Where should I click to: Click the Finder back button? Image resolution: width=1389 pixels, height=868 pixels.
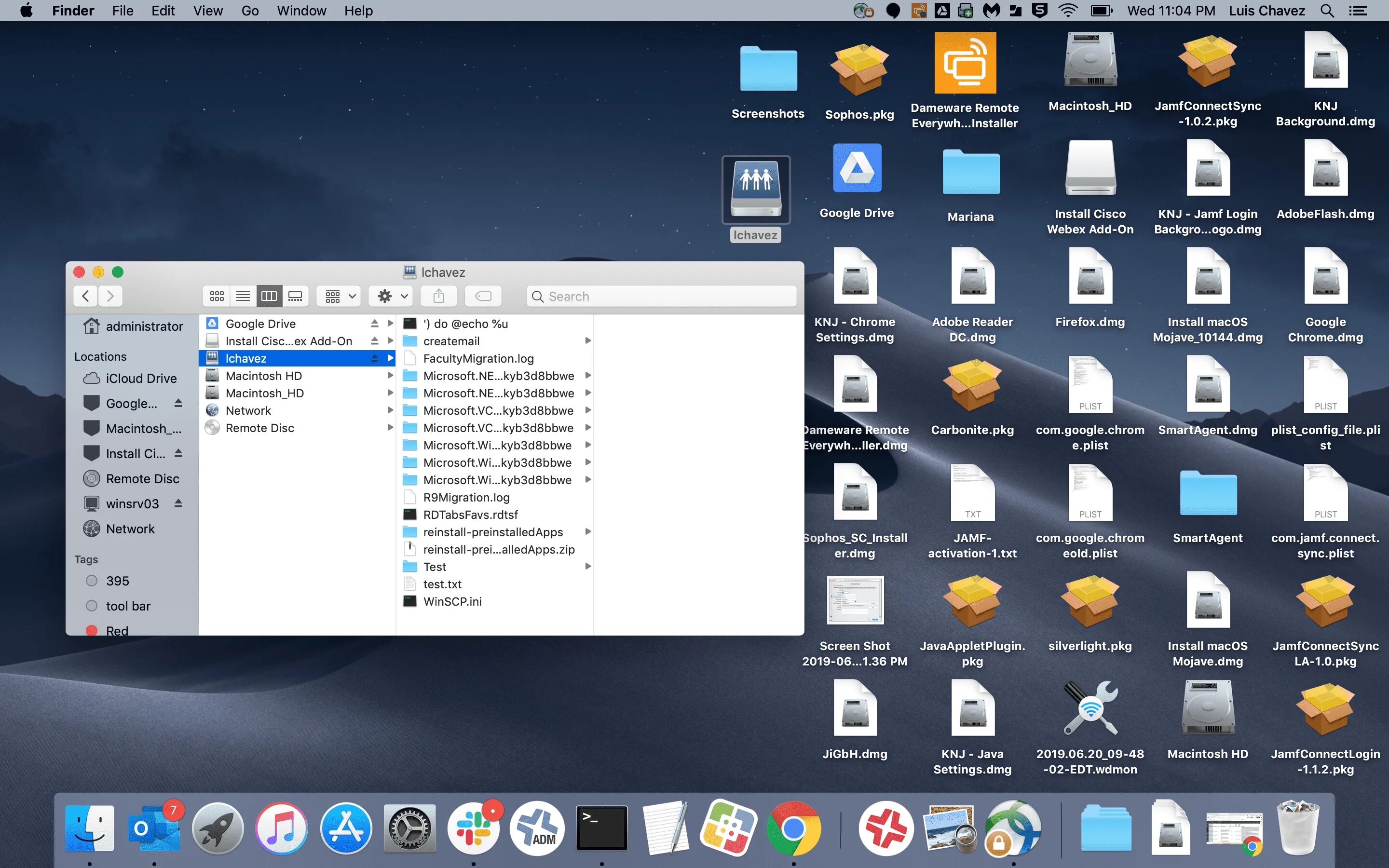[x=85, y=296]
